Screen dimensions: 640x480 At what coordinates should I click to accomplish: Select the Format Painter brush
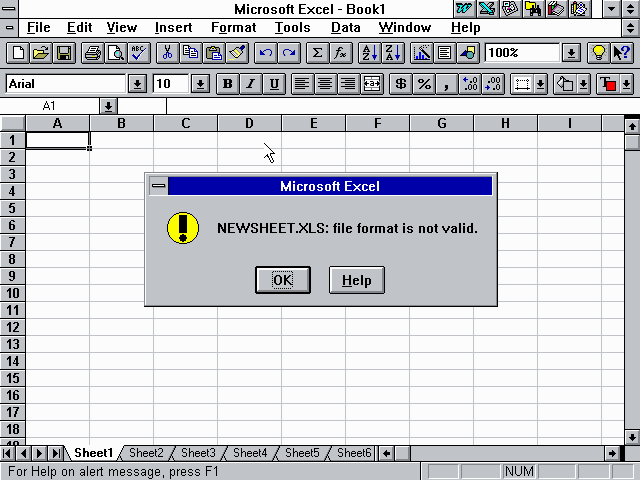pos(237,53)
